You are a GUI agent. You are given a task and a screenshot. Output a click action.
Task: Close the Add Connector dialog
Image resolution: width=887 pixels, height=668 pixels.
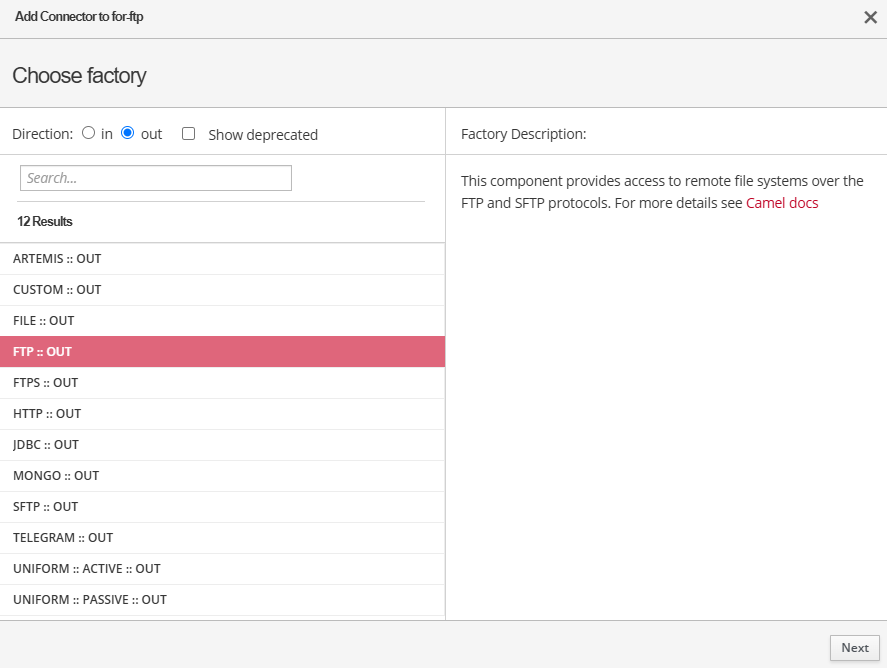pyautogui.click(x=870, y=17)
